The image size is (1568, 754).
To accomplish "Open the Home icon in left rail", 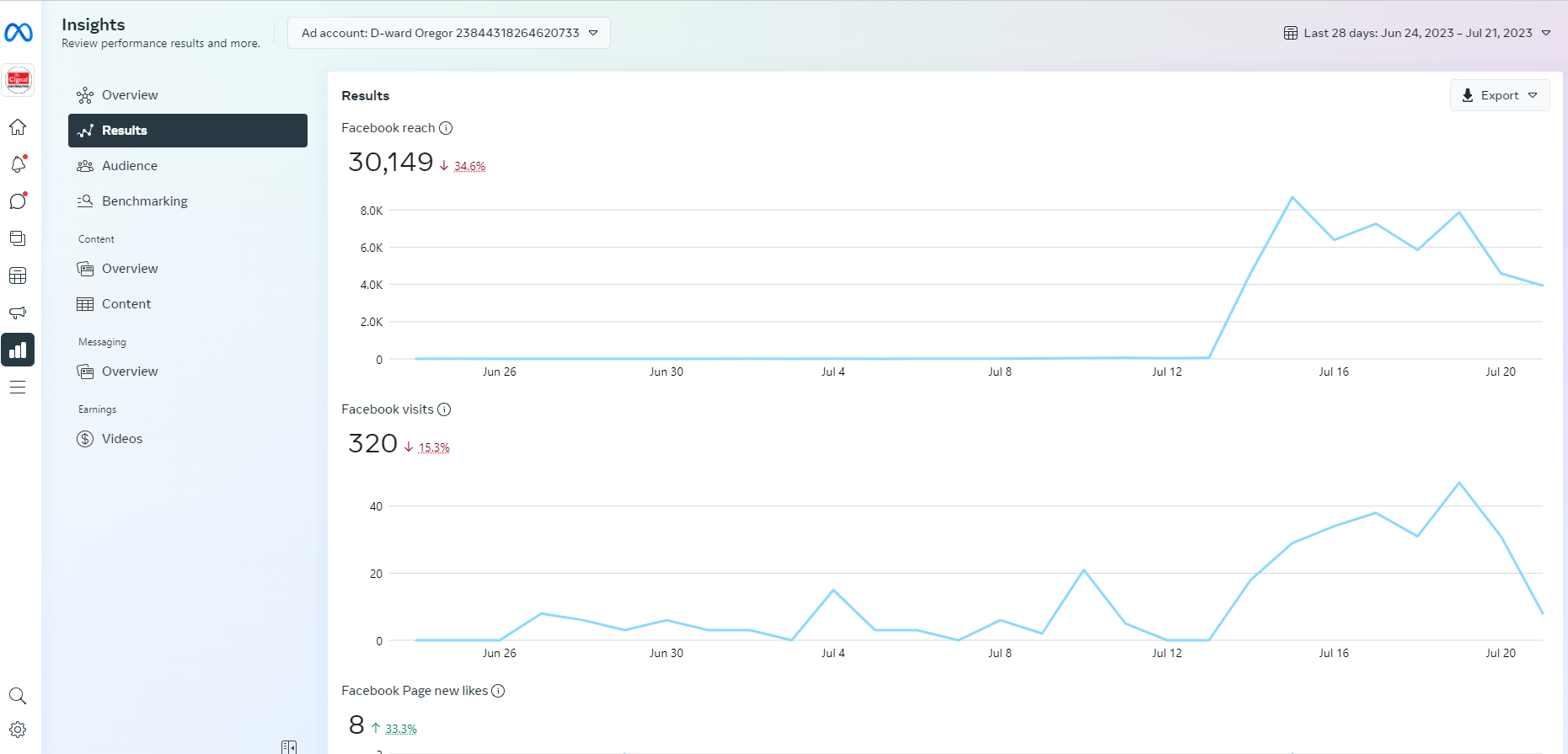I will coord(18,127).
